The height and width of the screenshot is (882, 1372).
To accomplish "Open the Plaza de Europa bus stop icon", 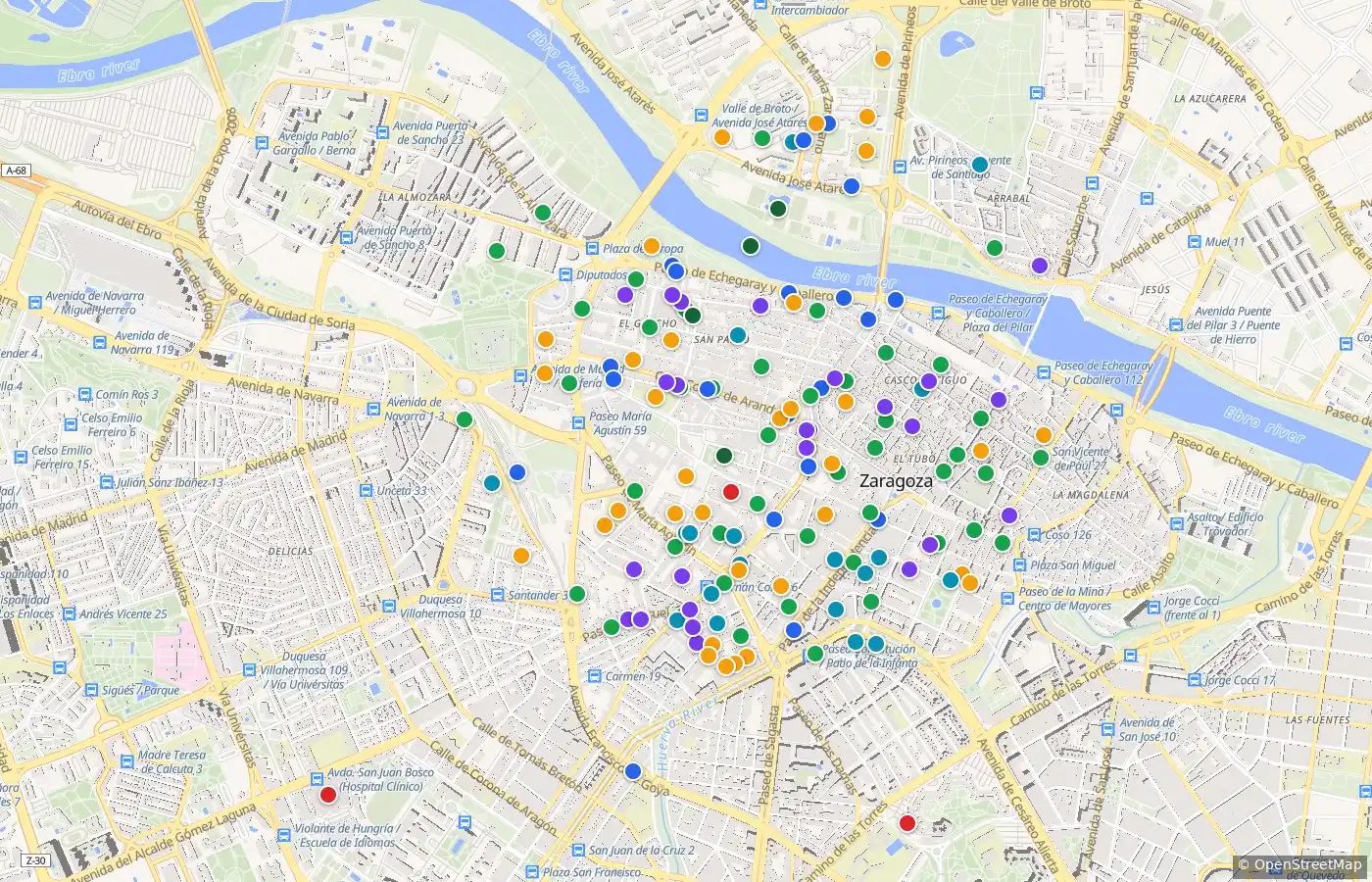I will point(593,249).
